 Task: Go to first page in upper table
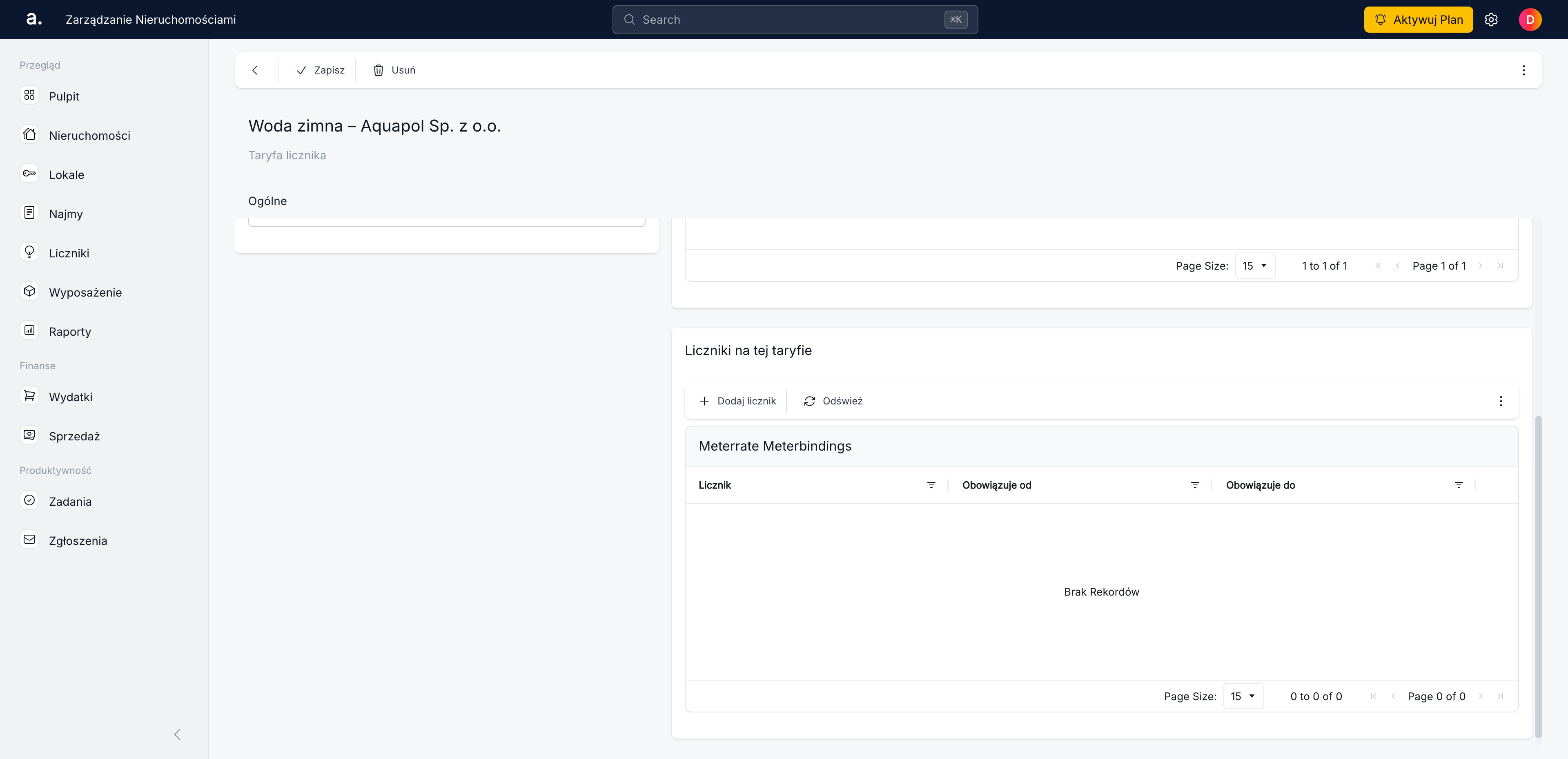1378,266
